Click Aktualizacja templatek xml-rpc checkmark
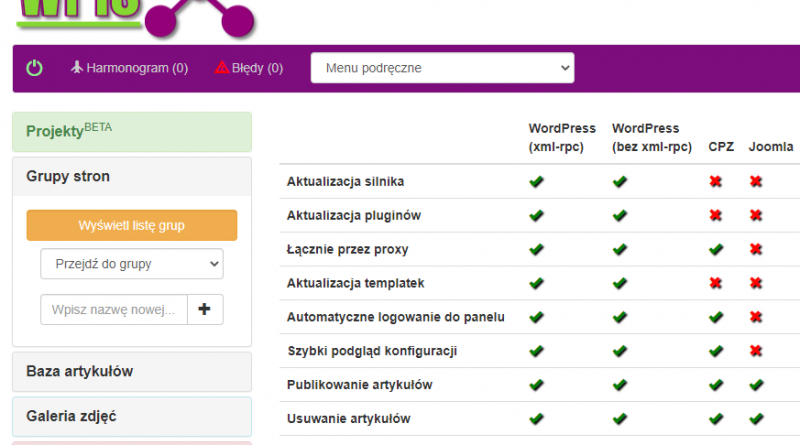This screenshot has height=445, width=800. click(x=536, y=283)
